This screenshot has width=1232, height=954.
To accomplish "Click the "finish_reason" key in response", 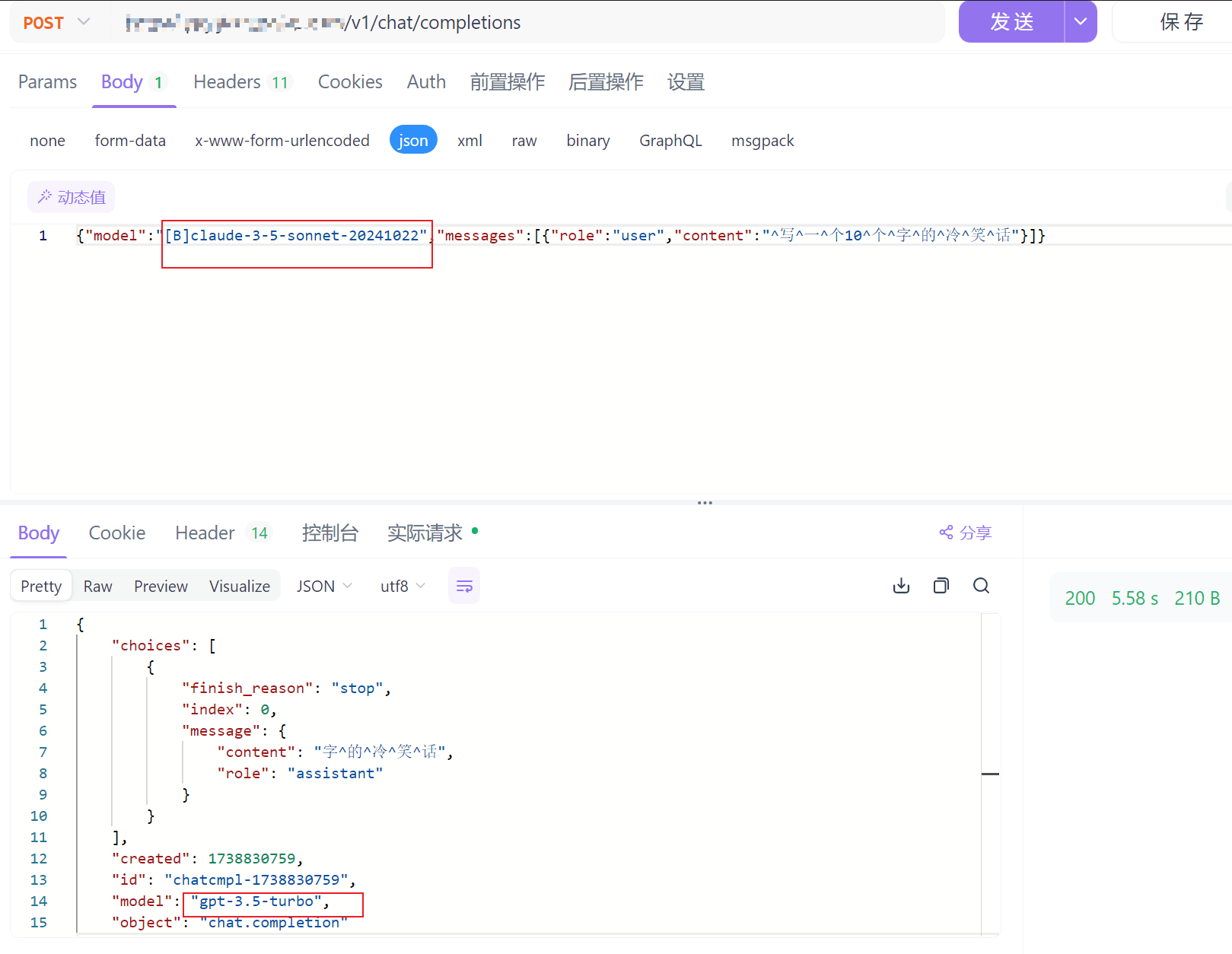I will point(247,688).
